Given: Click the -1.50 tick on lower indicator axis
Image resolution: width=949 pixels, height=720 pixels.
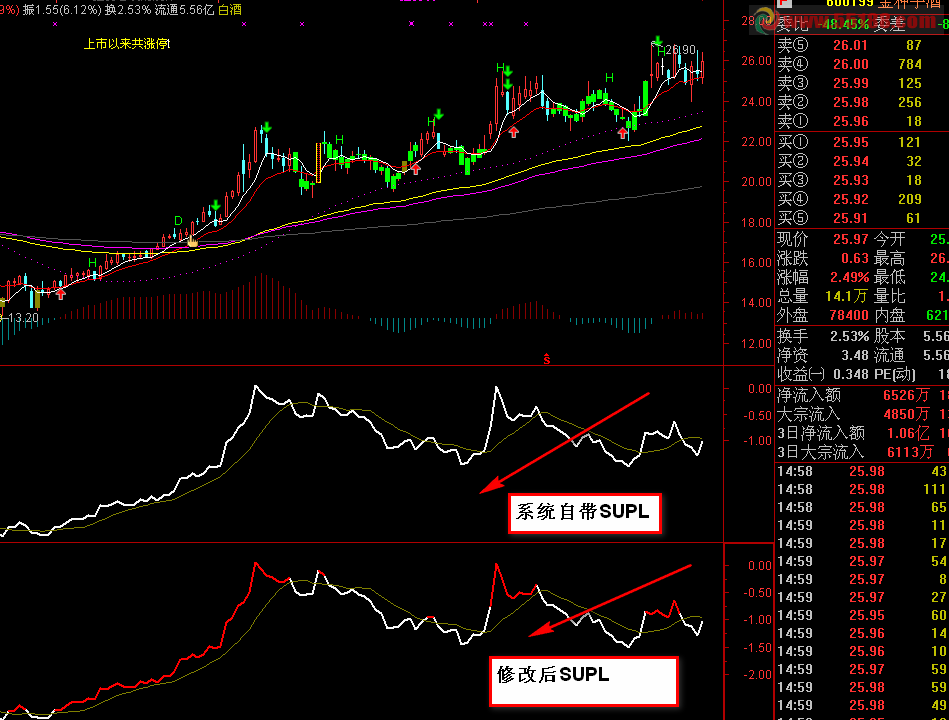Looking at the screenshot, I should click(757, 647).
